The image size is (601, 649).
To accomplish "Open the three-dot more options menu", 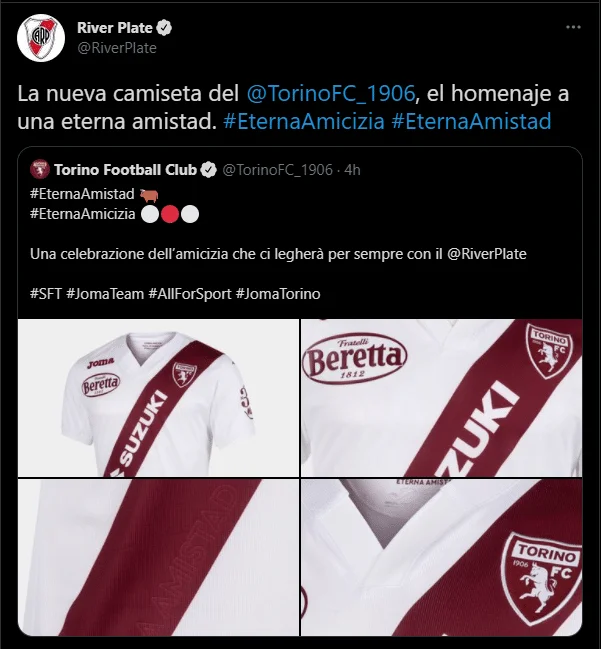I will (573, 27).
